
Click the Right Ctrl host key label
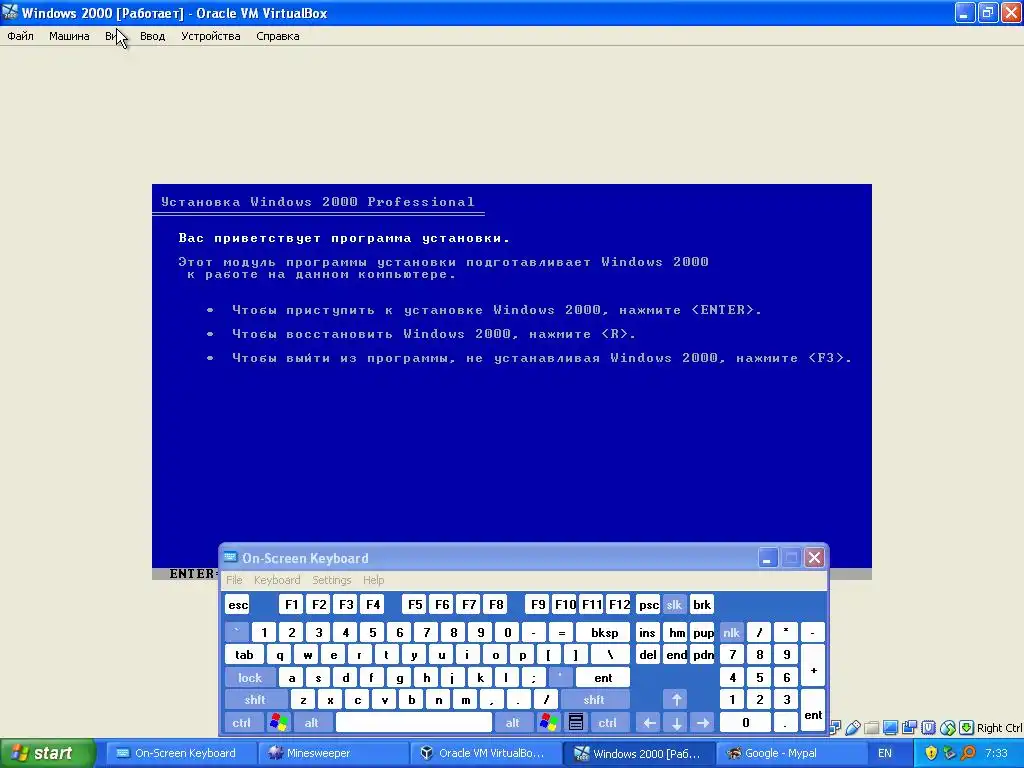click(999, 728)
